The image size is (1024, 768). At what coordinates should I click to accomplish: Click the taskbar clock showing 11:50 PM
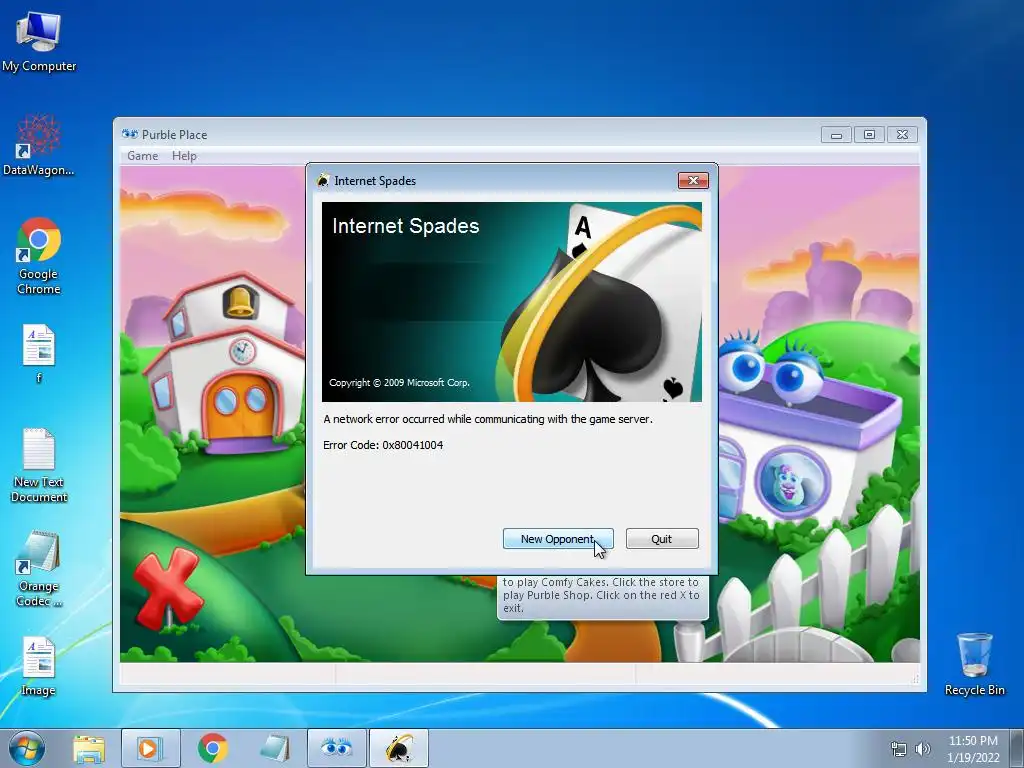click(x=973, y=748)
